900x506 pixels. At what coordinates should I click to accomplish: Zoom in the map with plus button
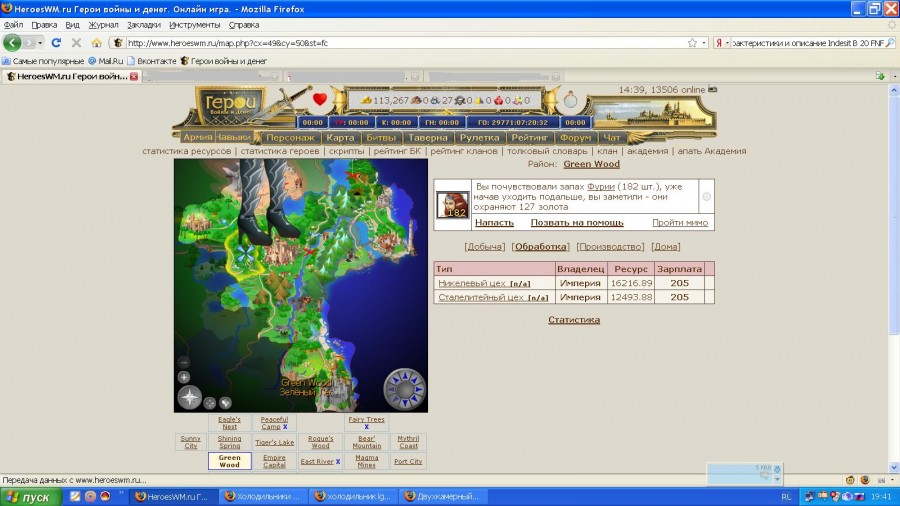tap(184, 377)
